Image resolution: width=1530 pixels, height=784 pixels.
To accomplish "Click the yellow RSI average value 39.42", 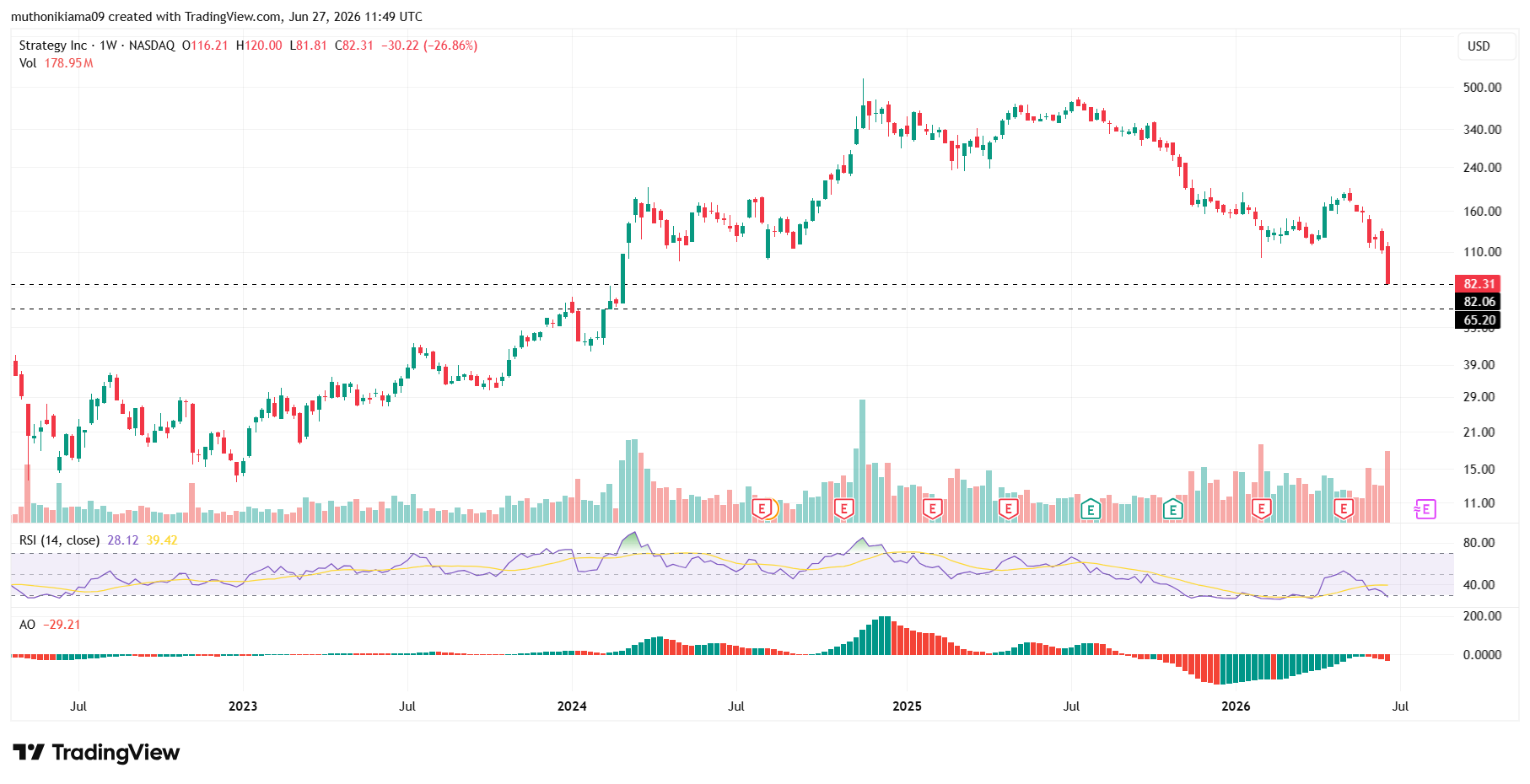I will click(162, 540).
